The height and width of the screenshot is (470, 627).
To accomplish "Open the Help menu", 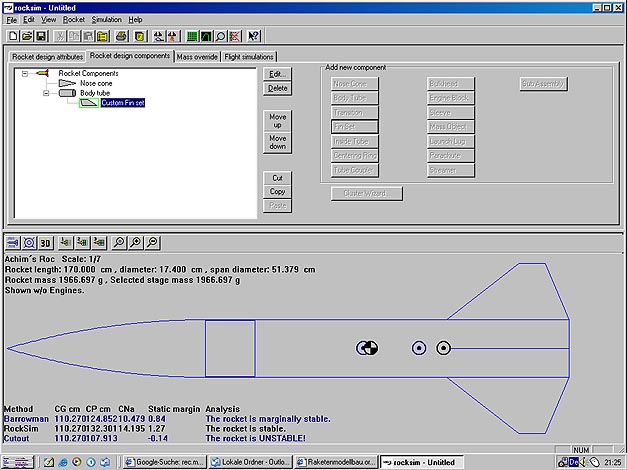I will pyautogui.click(x=135, y=20).
